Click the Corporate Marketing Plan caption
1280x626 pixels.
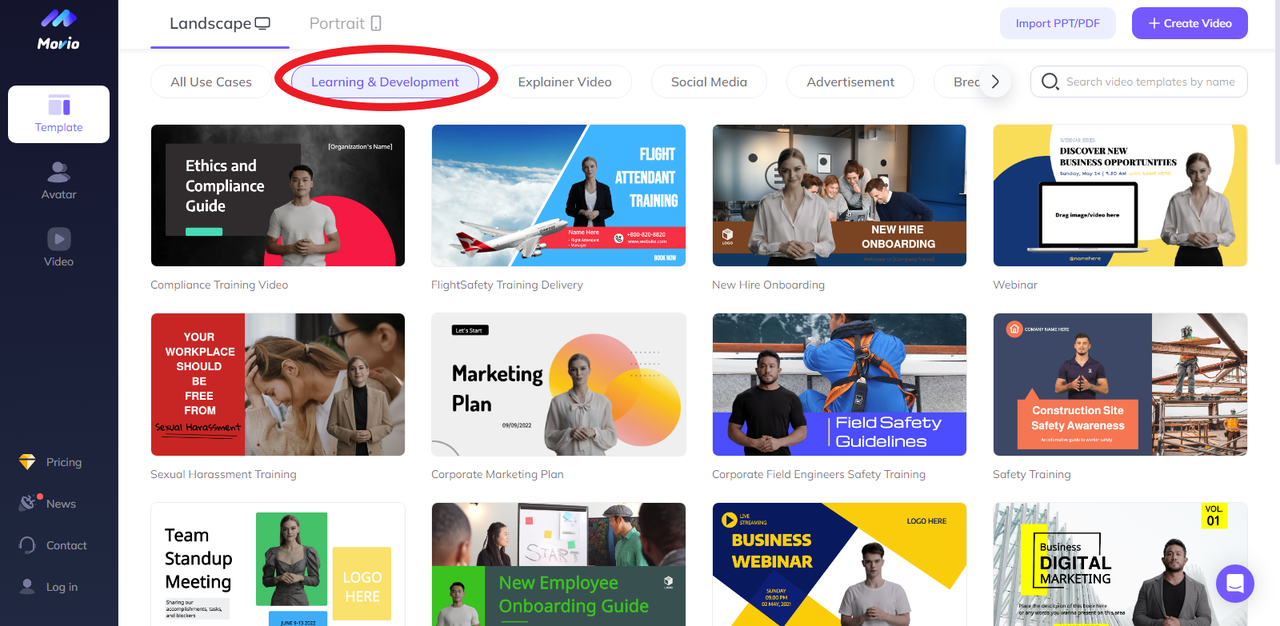pos(497,474)
